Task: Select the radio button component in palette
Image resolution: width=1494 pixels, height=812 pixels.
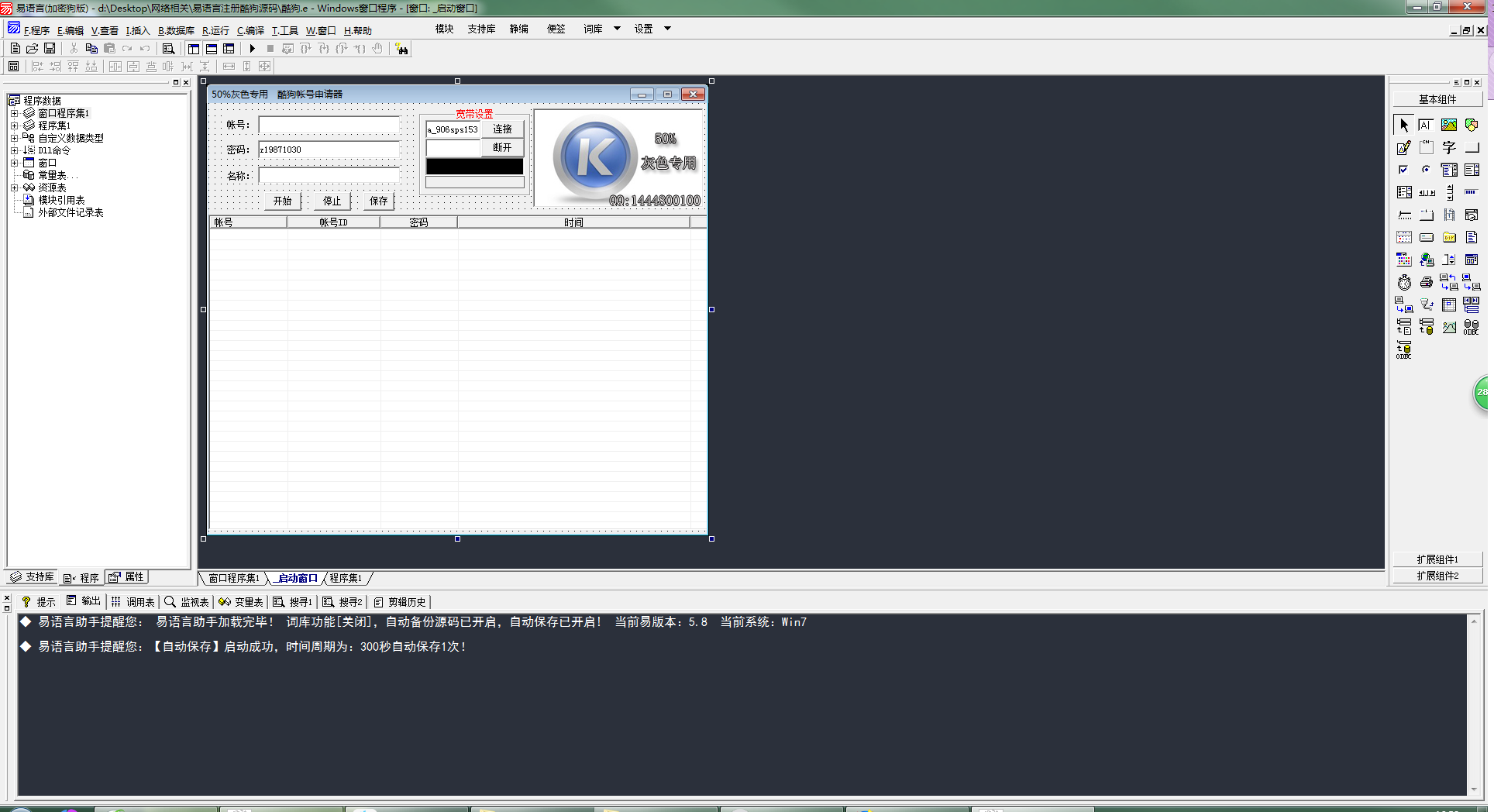Action: (1426, 170)
